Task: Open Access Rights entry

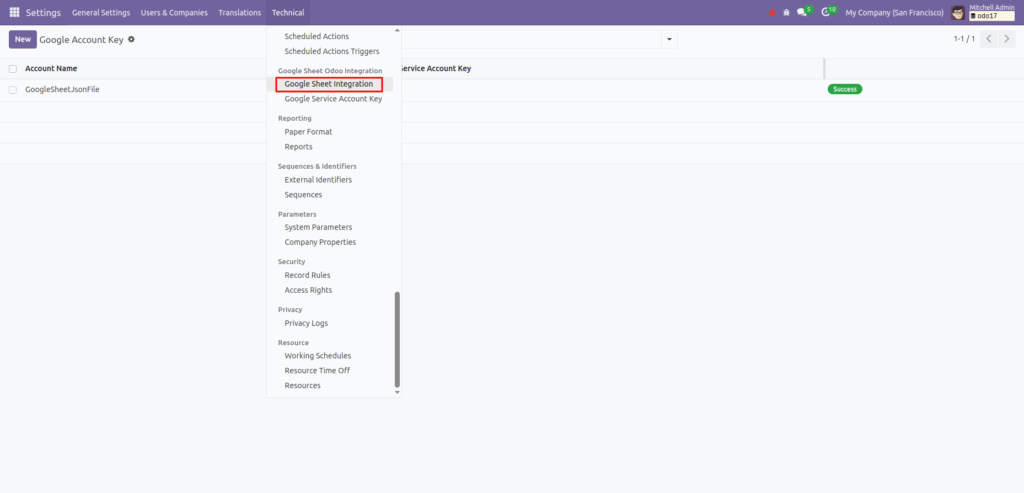Action: click(308, 290)
